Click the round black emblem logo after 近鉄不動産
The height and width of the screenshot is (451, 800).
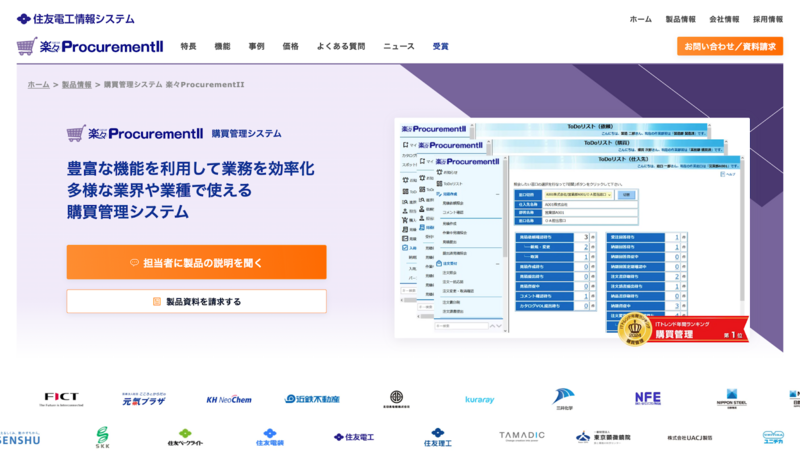pos(396,399)
